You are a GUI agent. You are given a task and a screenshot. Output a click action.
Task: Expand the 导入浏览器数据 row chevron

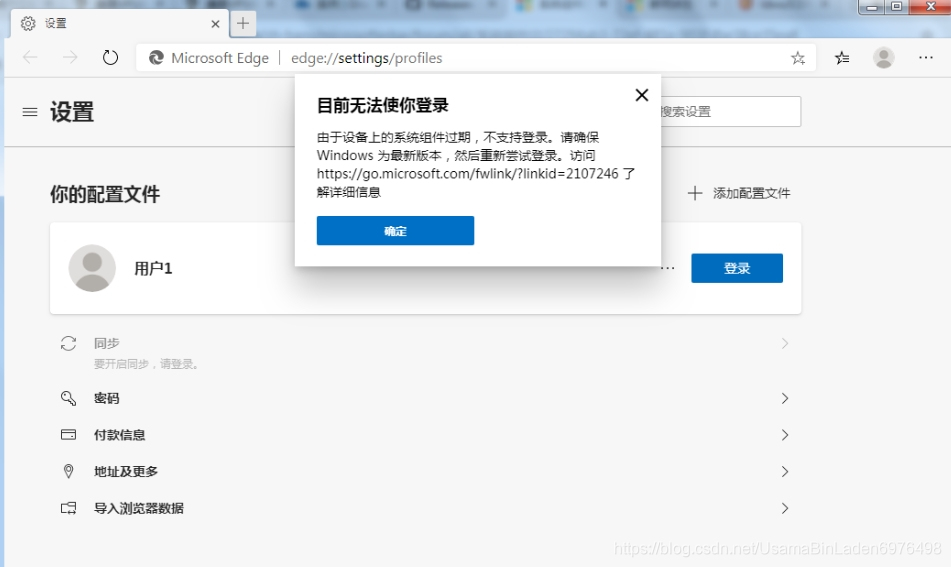785,508
